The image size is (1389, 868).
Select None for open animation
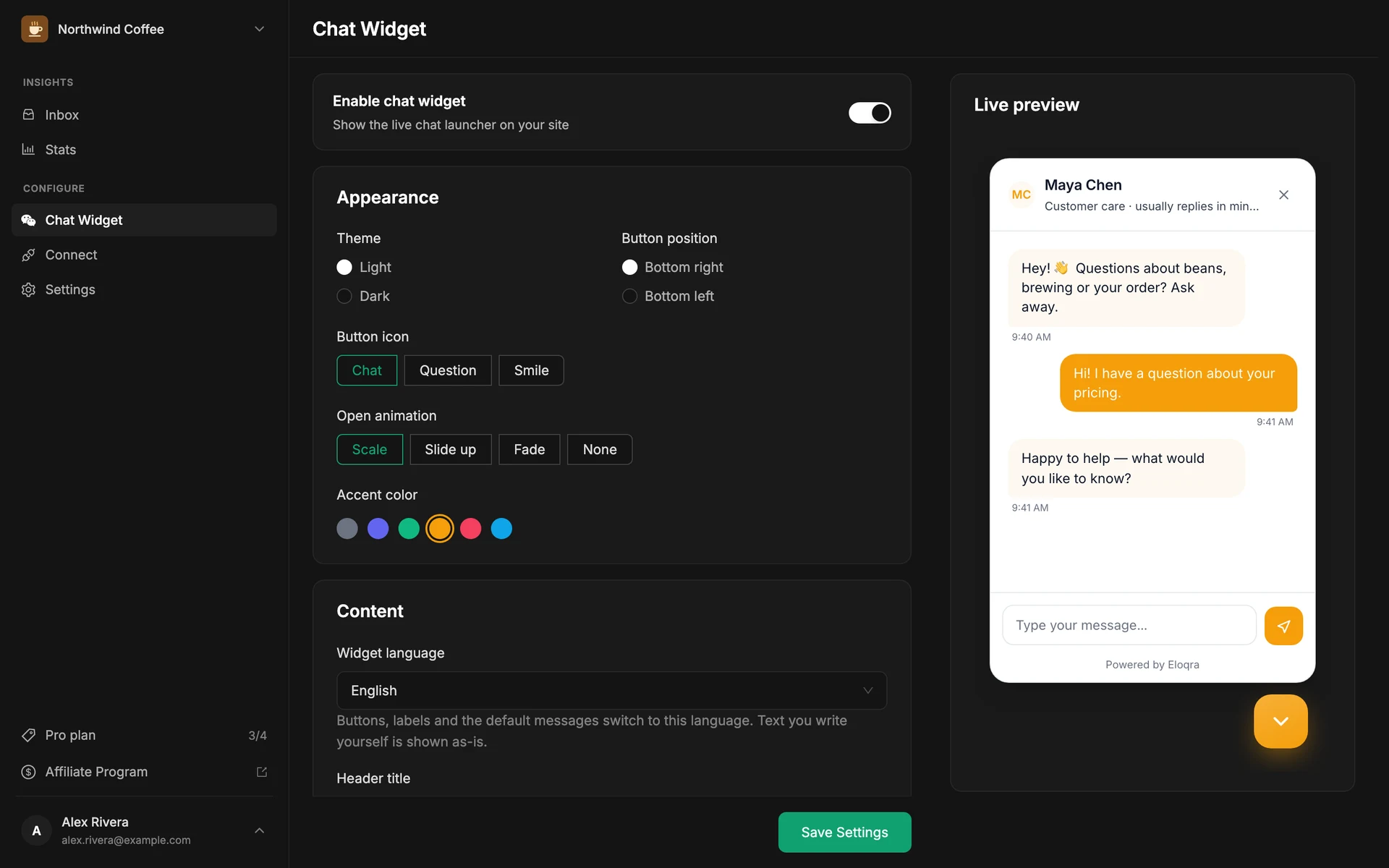pos(600,449)
